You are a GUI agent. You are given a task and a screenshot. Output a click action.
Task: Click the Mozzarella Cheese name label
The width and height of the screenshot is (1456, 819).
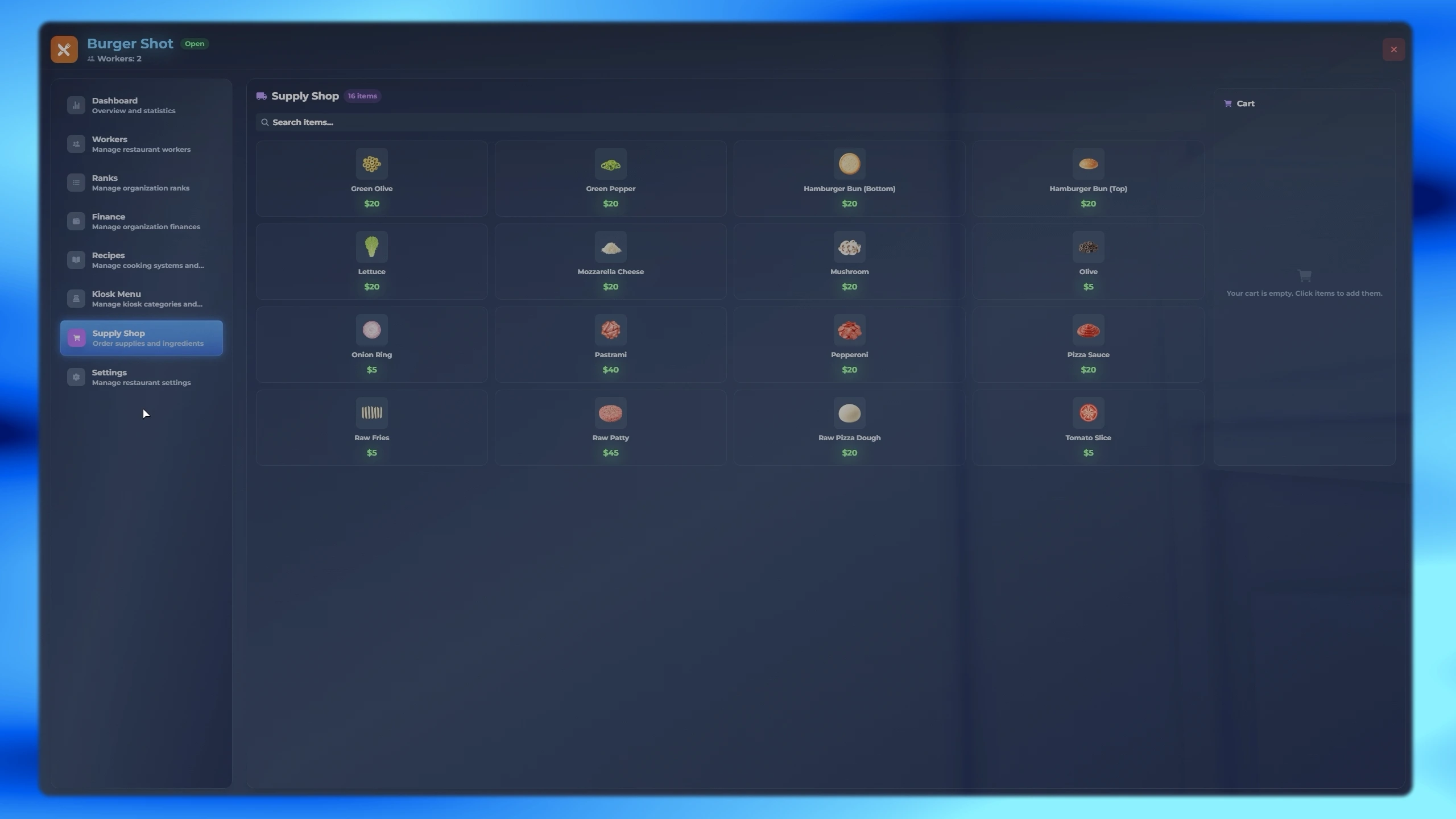tap(610, 272)
